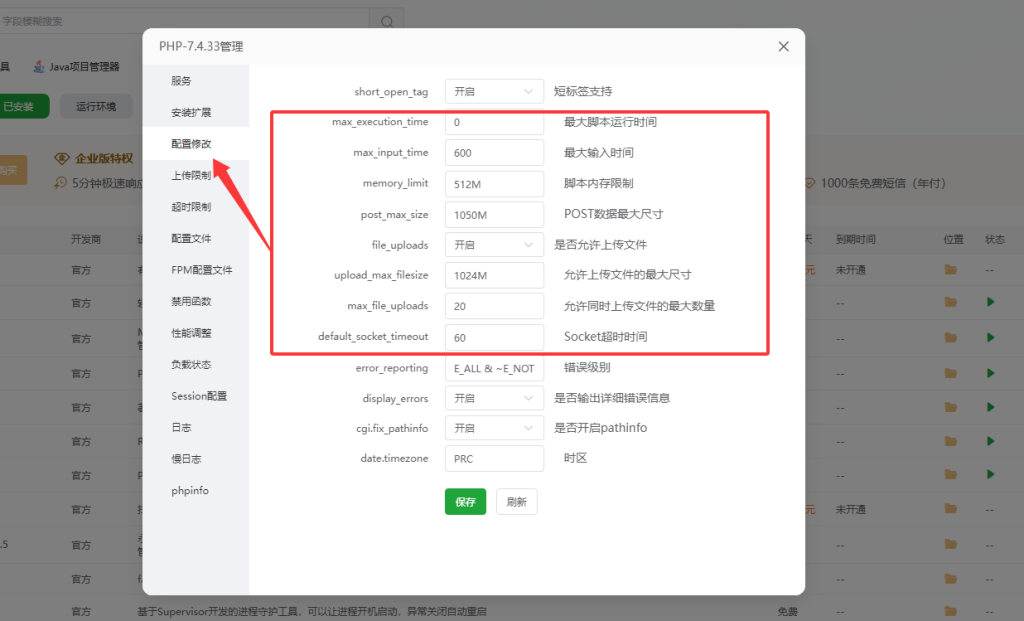Click the max_input_time field showing 600
The image size is (1024, 621).
pyautogui.click(x=494, y=153)
